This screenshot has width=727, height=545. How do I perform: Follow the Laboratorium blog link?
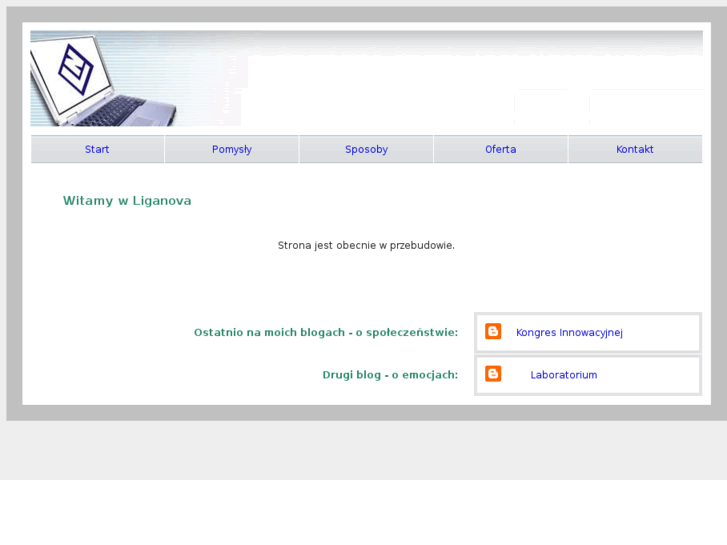564,375
